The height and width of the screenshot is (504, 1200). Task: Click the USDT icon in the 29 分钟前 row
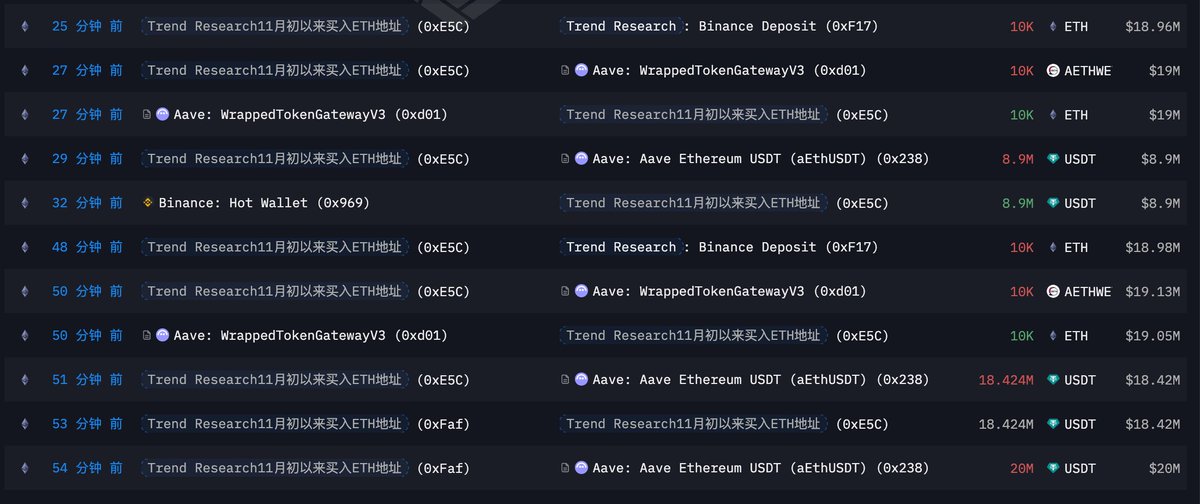(1053, 159)
